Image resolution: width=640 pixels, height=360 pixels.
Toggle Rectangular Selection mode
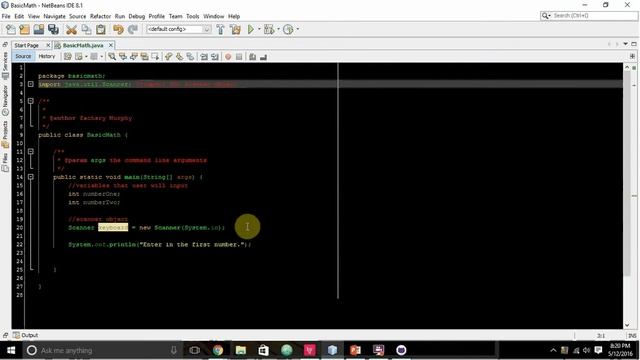point(155,57)
